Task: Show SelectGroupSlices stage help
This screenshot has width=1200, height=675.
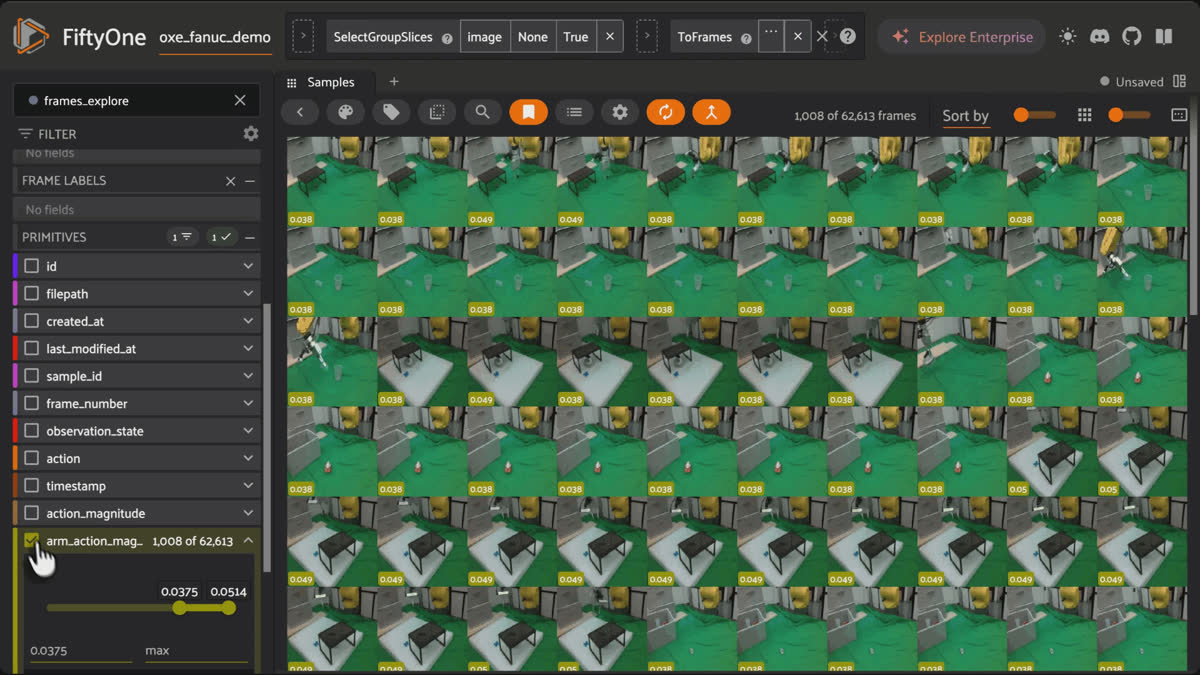Action: pyautogui.click(x=447, y=38)
